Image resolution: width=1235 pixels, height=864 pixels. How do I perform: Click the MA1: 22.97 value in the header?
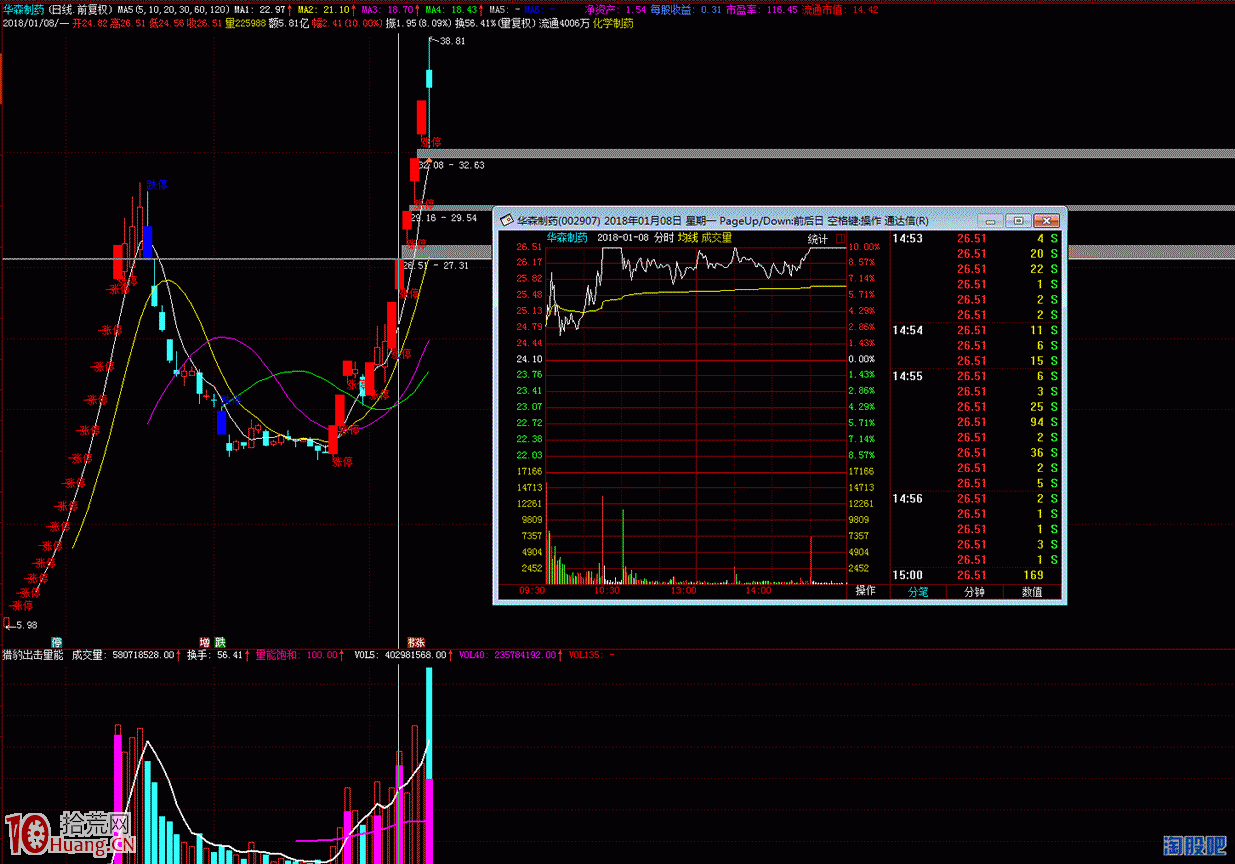(260, 9)
